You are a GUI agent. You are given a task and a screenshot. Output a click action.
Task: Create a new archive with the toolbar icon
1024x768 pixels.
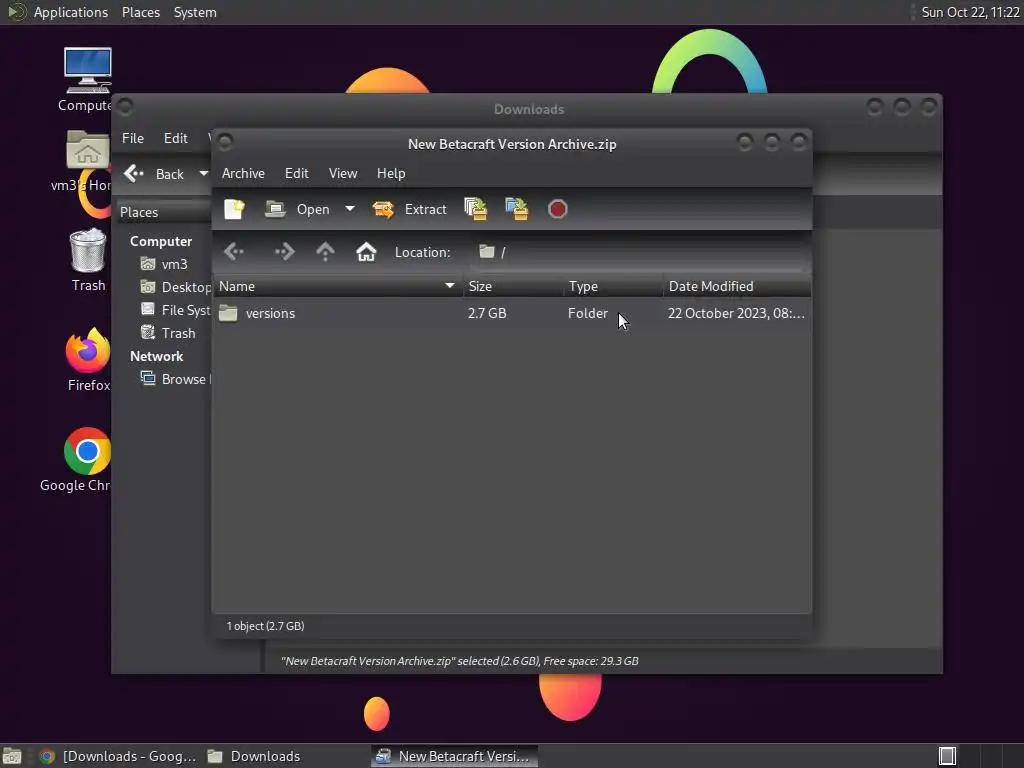tap(234, 209)
